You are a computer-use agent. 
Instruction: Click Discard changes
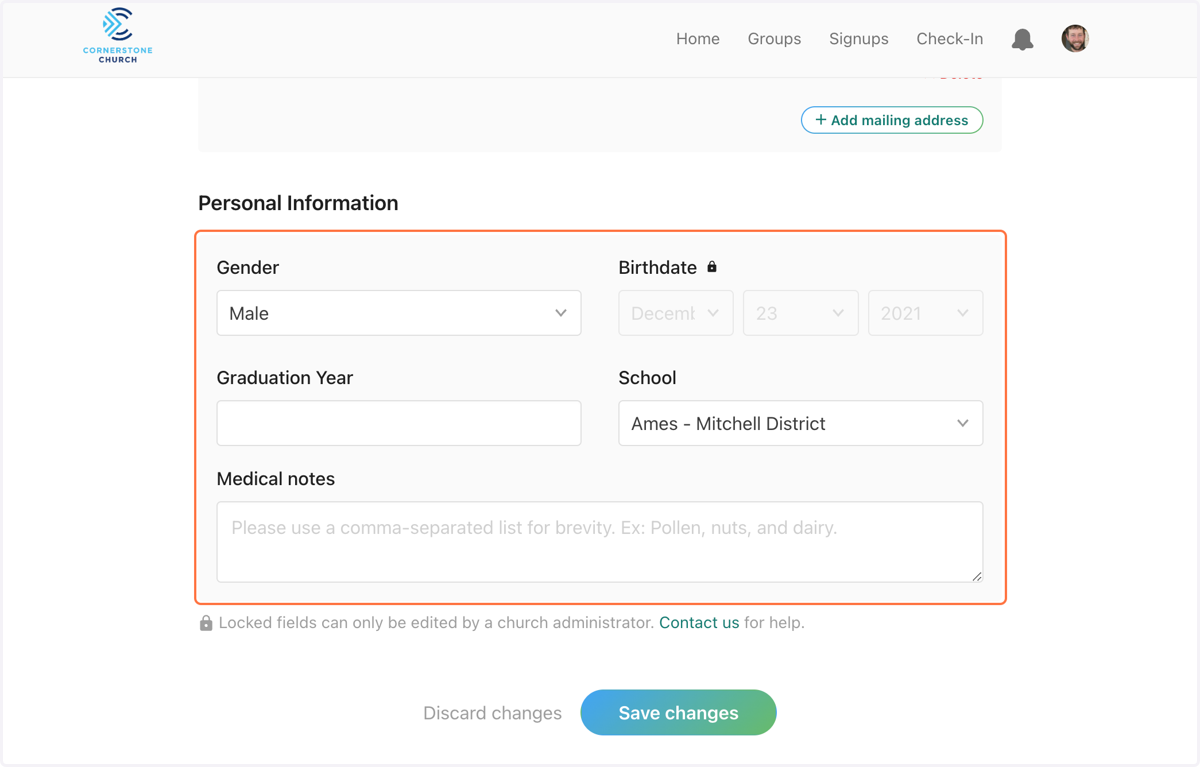click(492, 713)
